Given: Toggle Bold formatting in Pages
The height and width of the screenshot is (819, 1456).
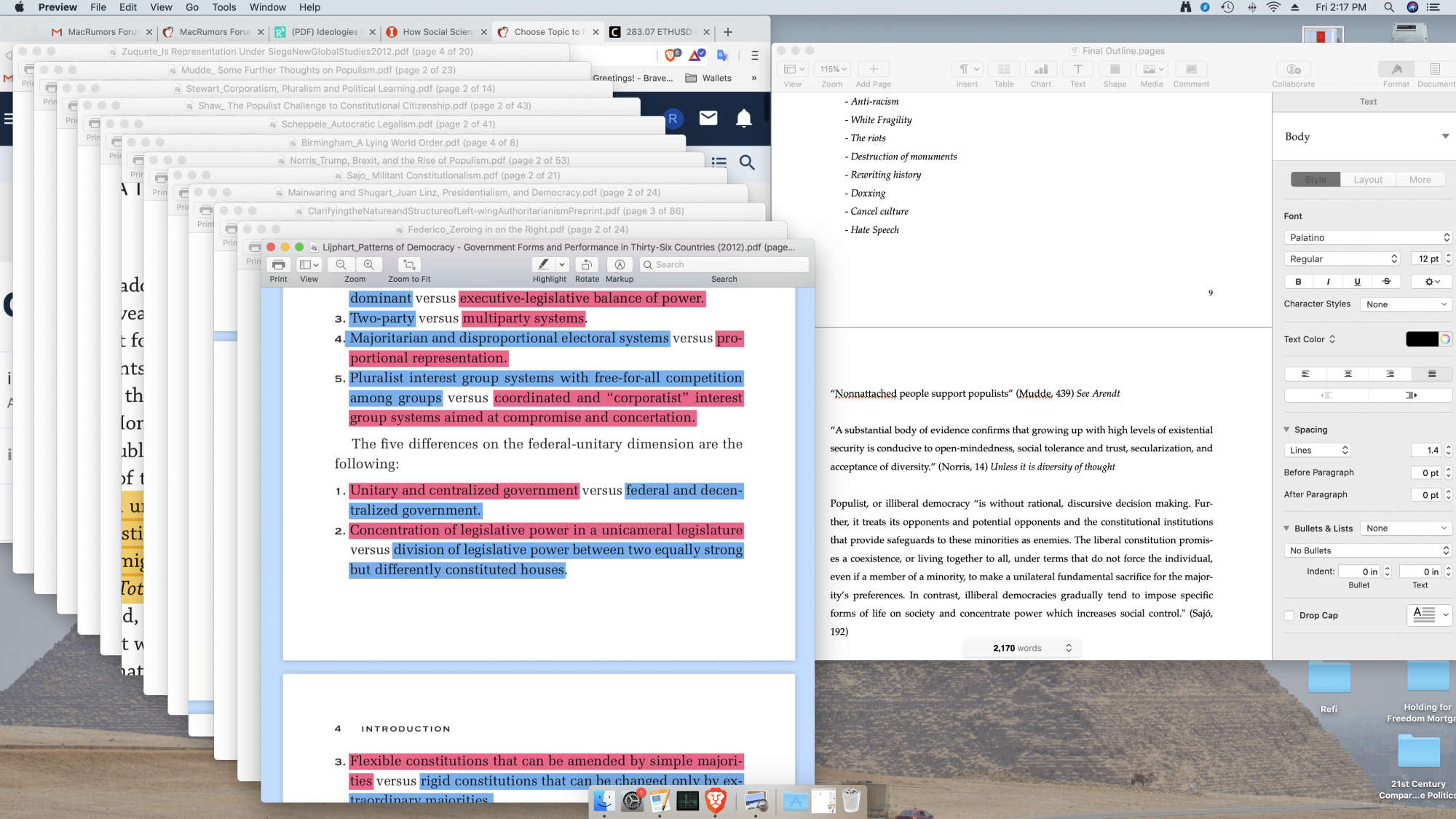Looking at the screenshot, I should (x=1298, y=282).
